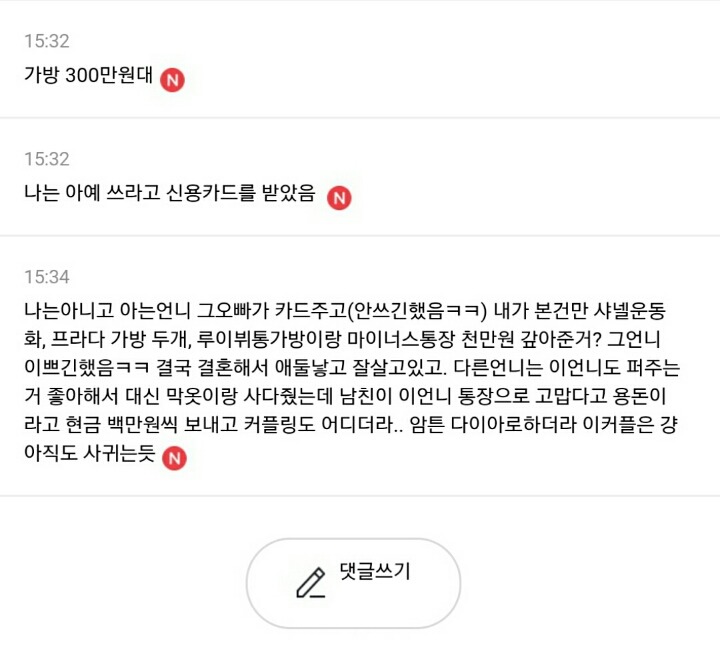Click the line starting "이쁘긴했음ㅋㅋ 결국 결혼해서"
The image size is (720, 665).
[200, 367]
